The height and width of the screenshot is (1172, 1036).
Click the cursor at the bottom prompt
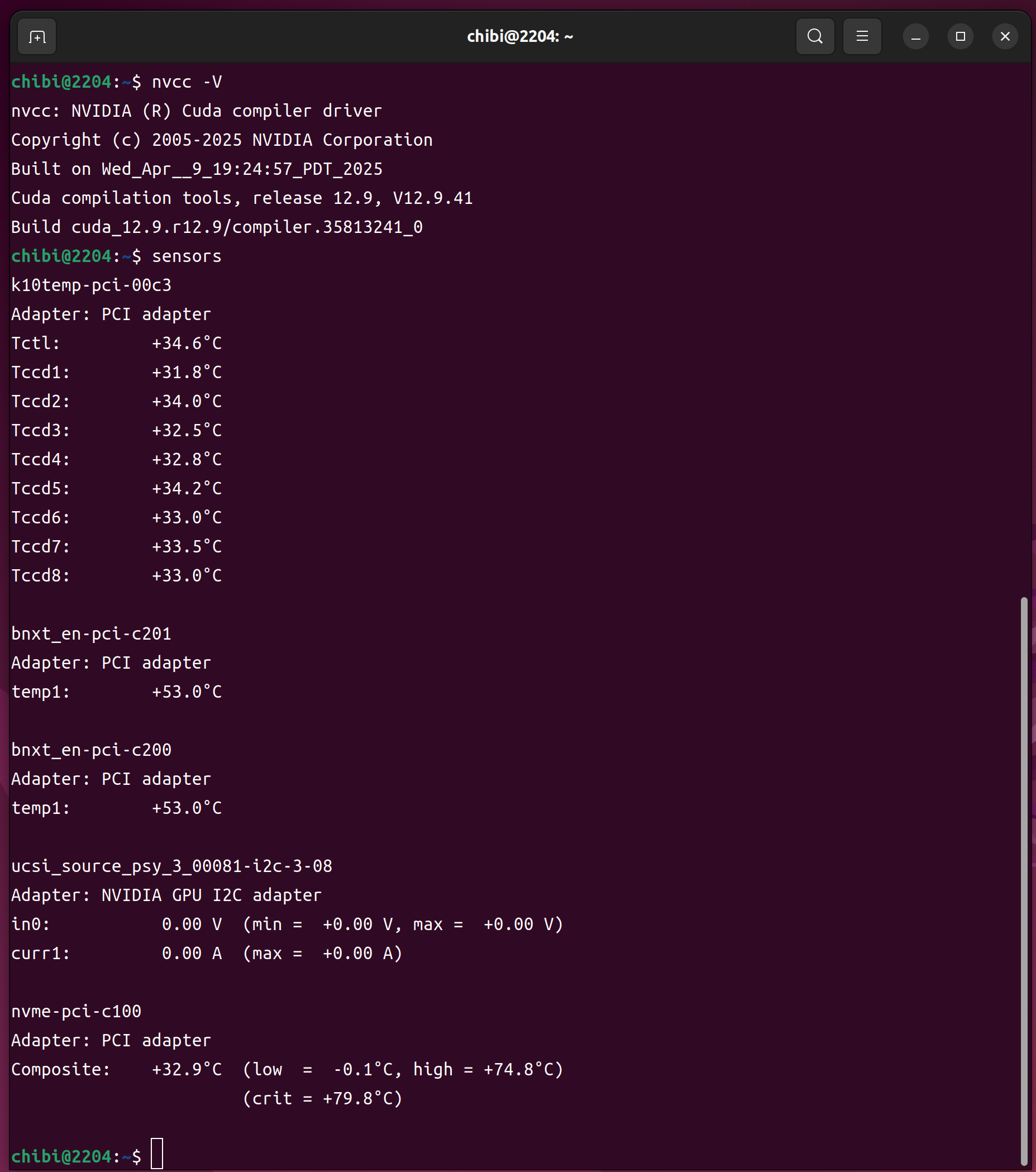coord(157,1155)
